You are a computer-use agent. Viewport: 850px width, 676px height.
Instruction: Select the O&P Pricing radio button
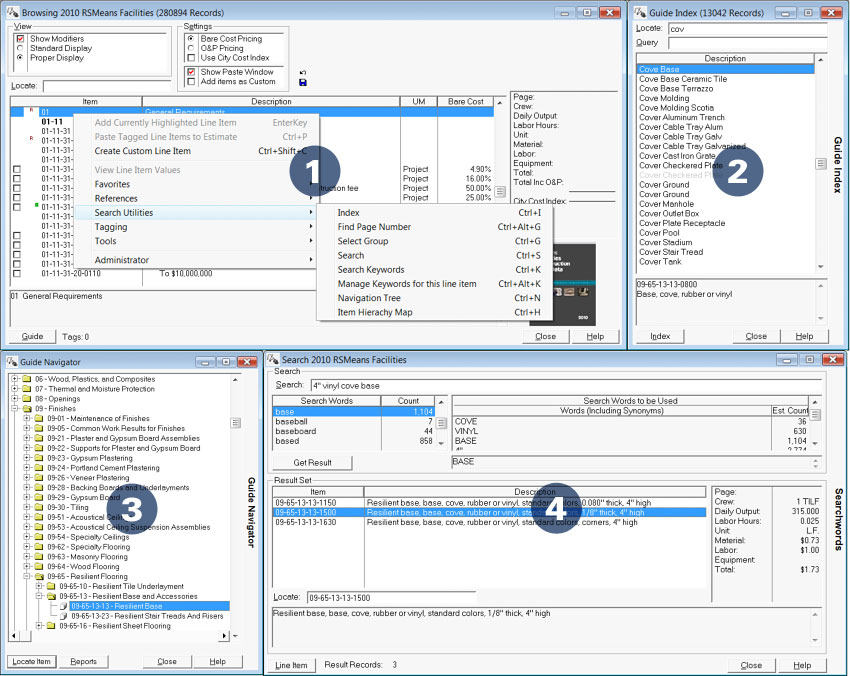(x=191, y=48)
